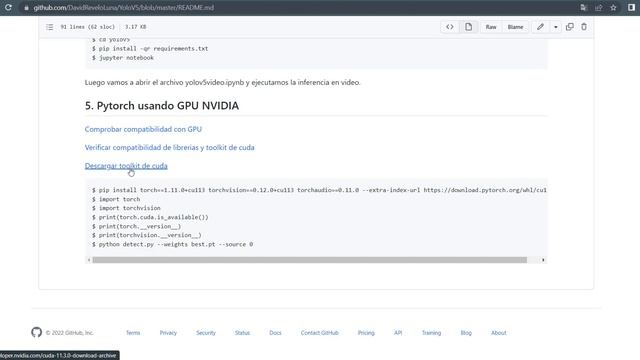Open the Status footer link
Viewport: 640px width, 360px height.
click(x=242, y=333)
